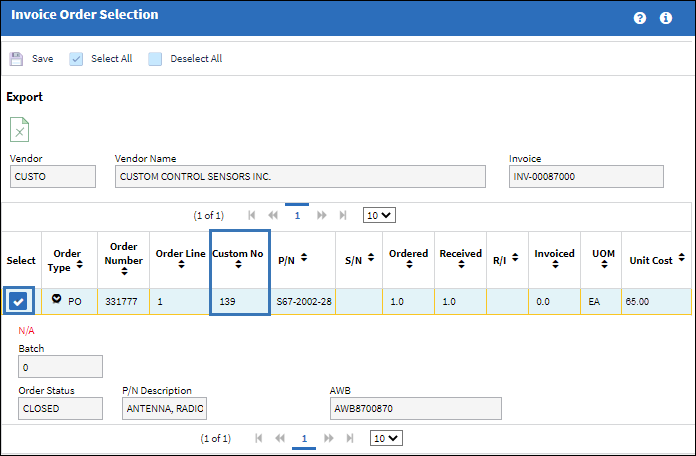The width and height of the screenshot is (696, 456).
Task: Go to first page in top paginator
Action: pyautogui.click(x=252, y=215)
